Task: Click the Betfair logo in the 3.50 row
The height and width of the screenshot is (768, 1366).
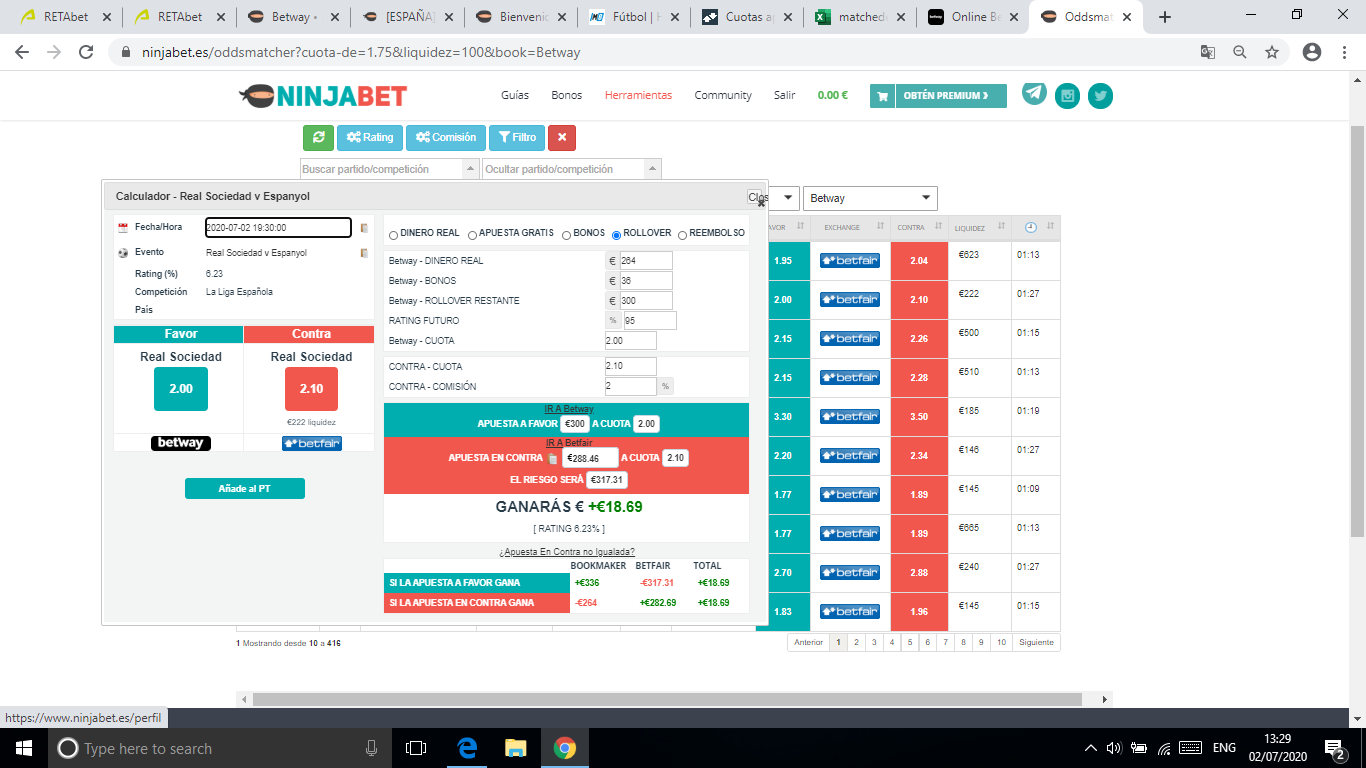Action: click(x=850, y=416)
